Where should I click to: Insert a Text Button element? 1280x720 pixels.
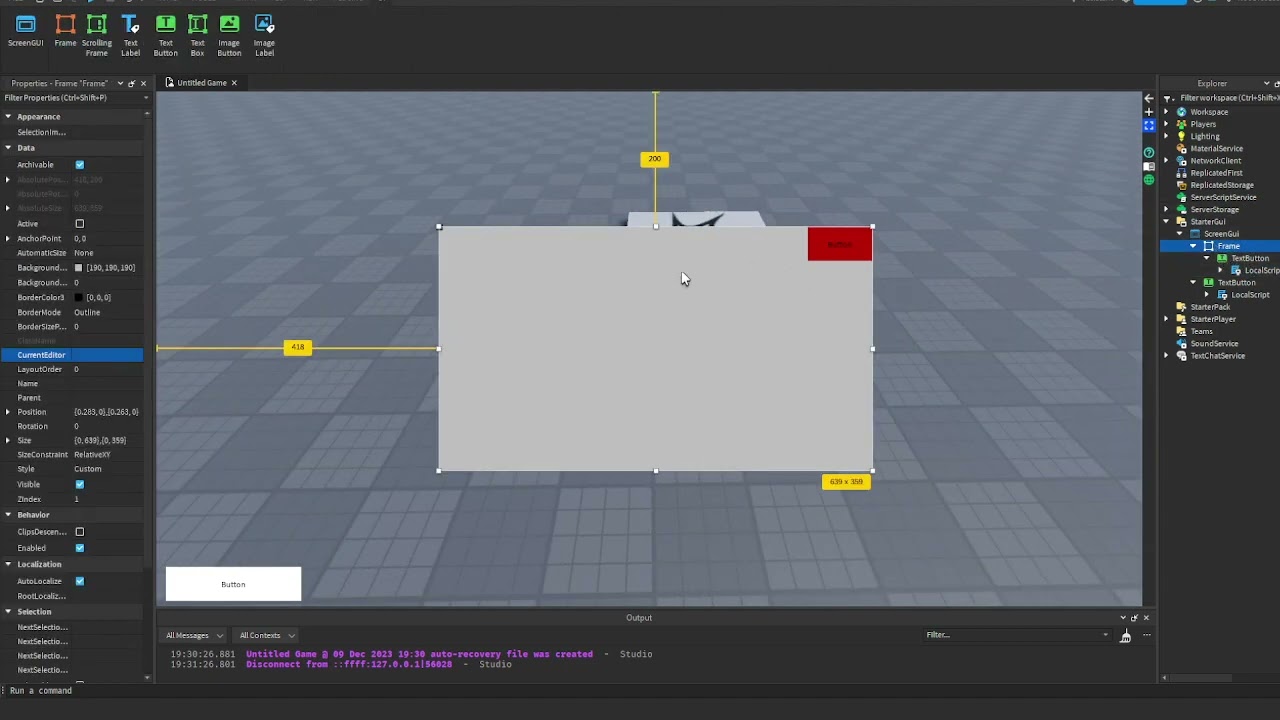pyautogui.click(x=166, y=36)
